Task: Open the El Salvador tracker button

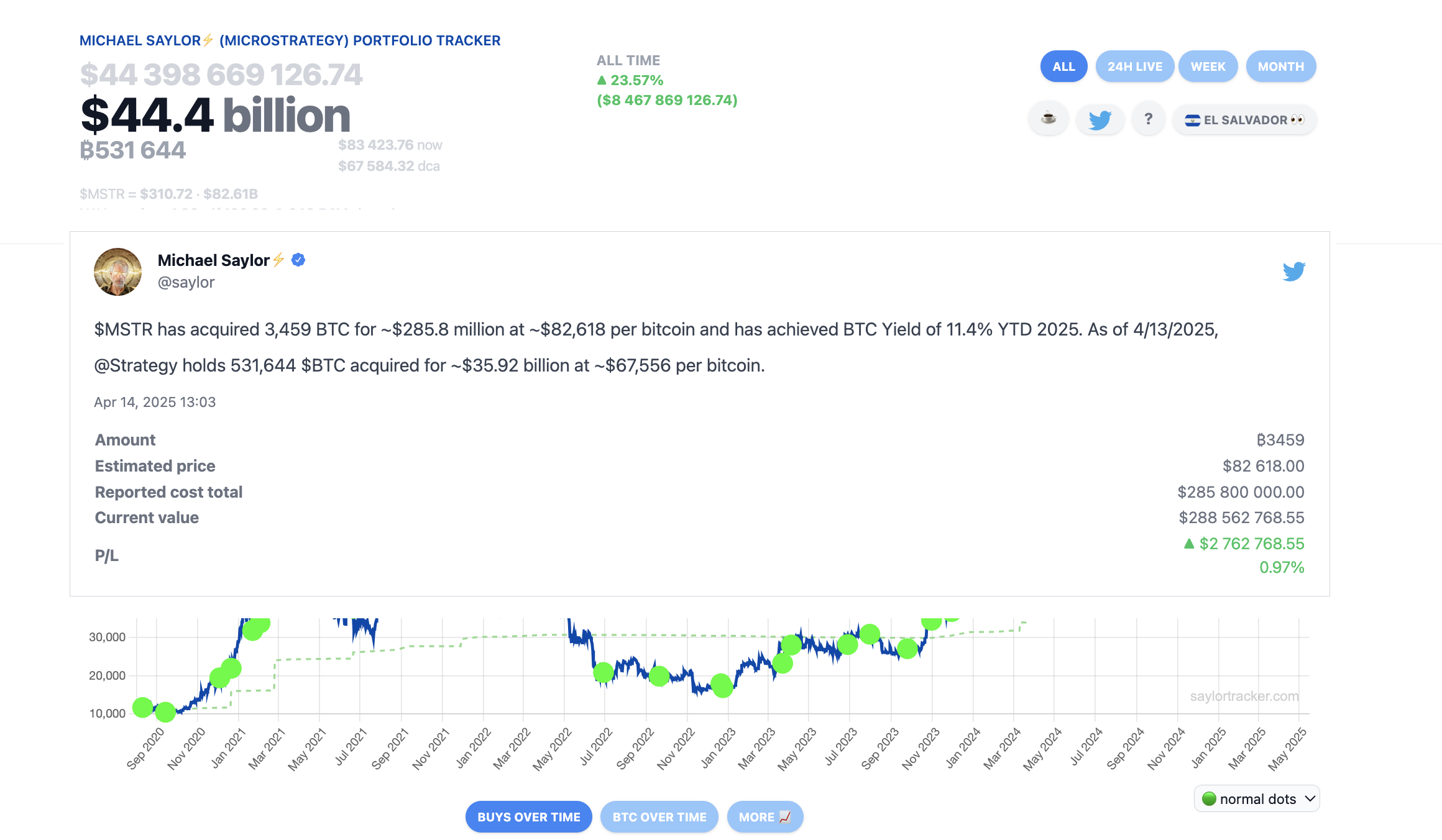Action: pyautogui.click(x=1244, y=119)
